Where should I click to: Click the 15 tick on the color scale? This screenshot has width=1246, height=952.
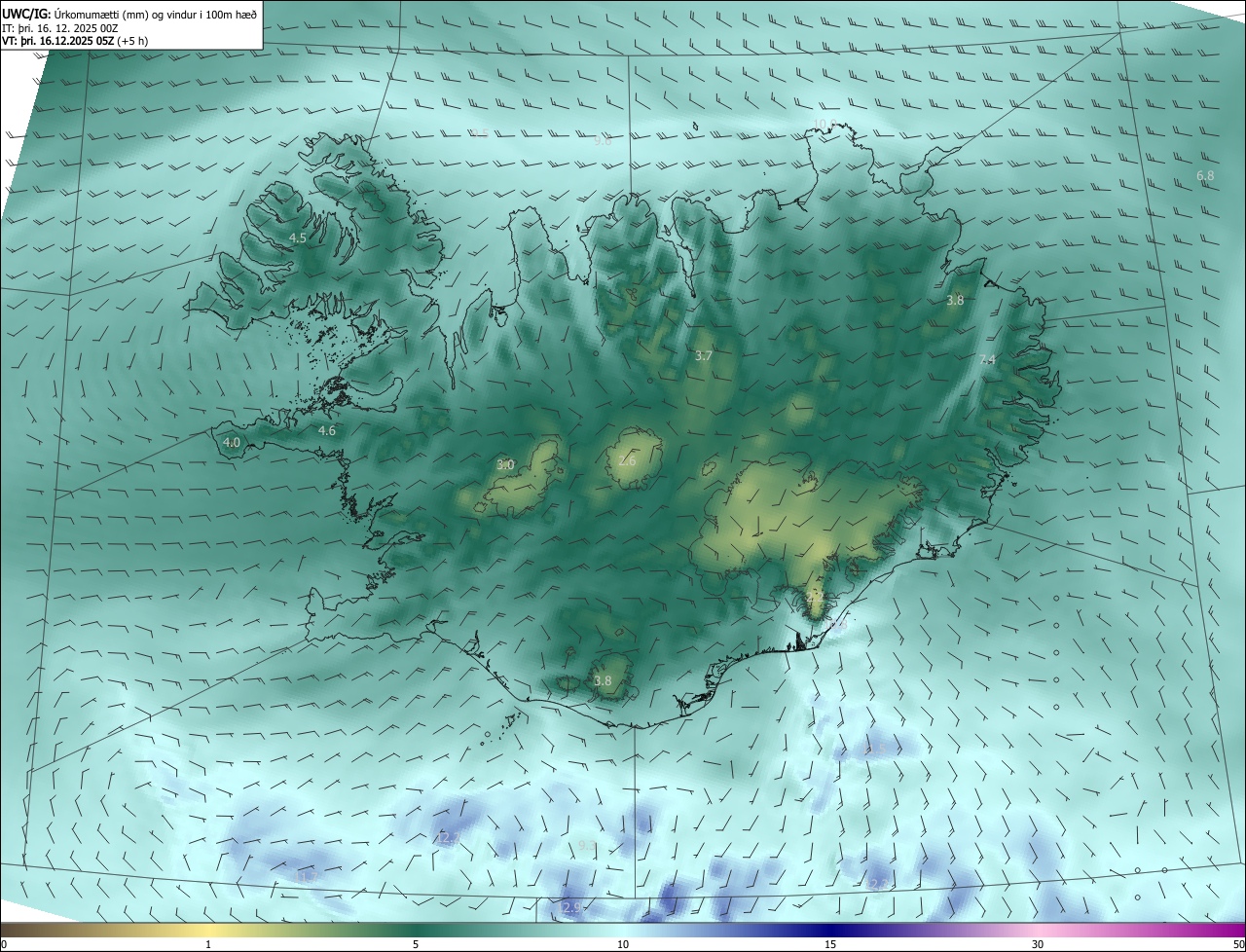(x=830, y=944)
